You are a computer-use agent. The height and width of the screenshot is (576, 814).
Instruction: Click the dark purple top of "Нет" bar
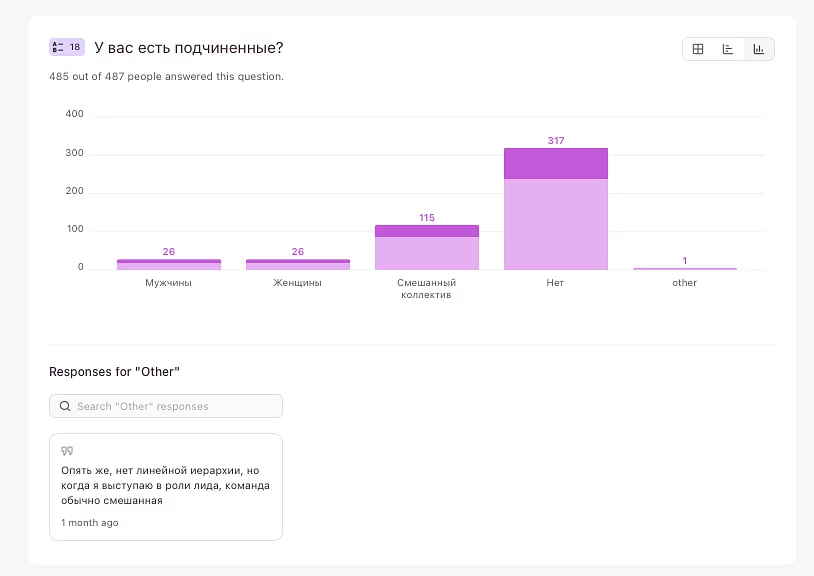[556, 163]
